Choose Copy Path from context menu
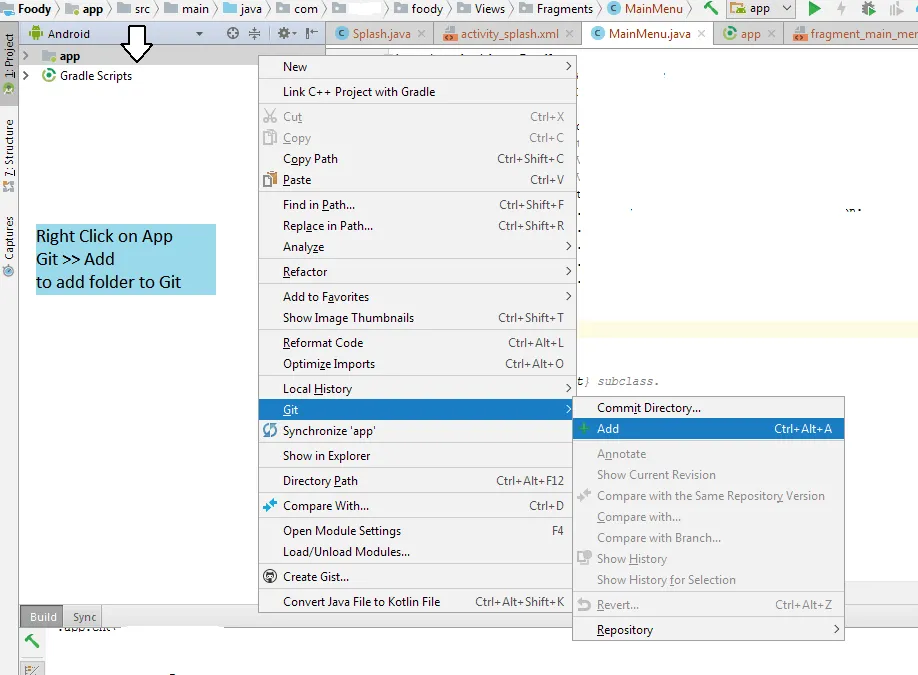The height and width of the screenshot is (675, 918). 417,159
